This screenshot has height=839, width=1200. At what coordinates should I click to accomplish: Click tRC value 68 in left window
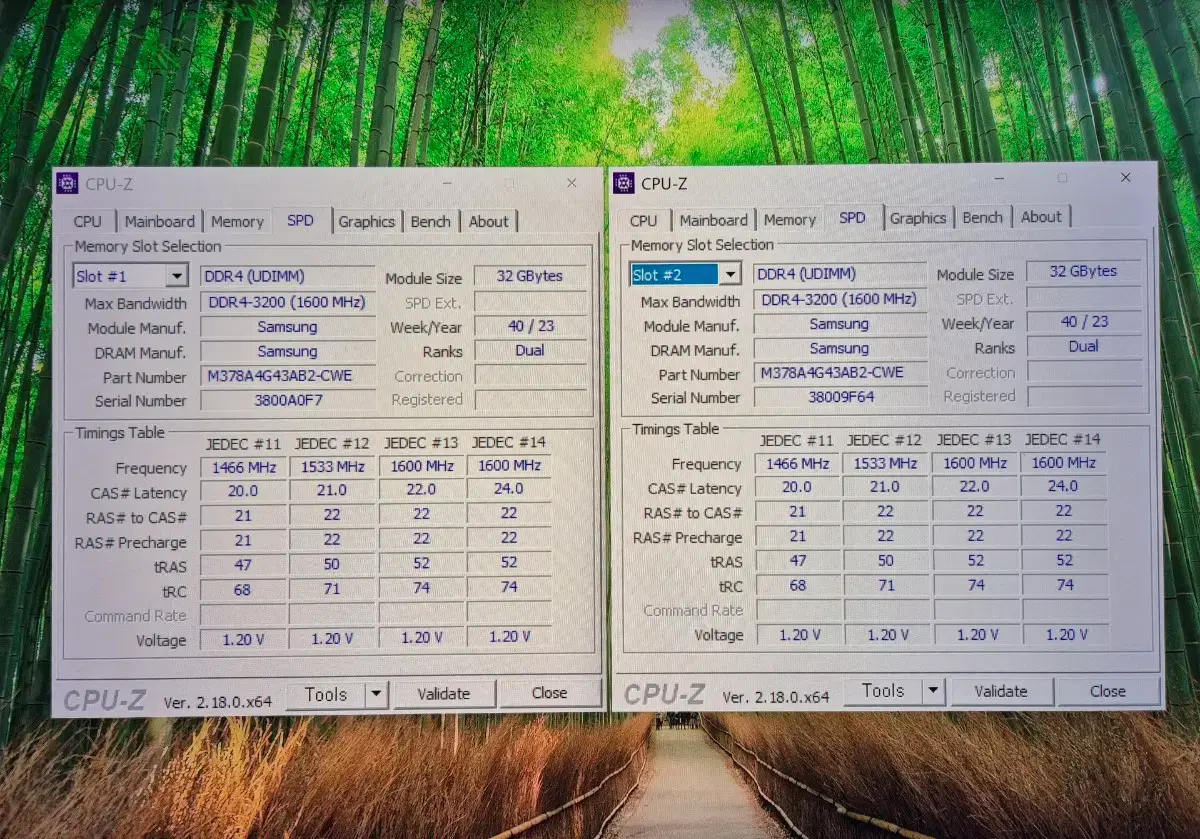coord(243,590)
